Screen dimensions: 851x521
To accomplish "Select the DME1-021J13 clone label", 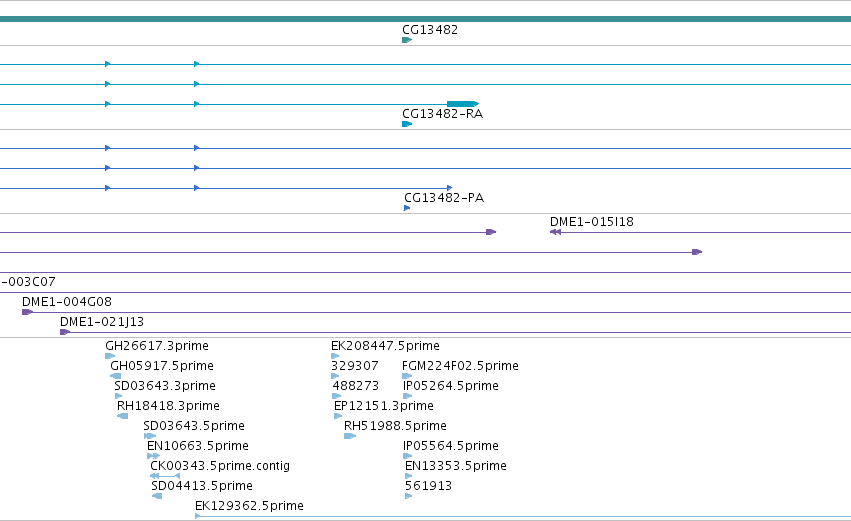I will [102, 322].
